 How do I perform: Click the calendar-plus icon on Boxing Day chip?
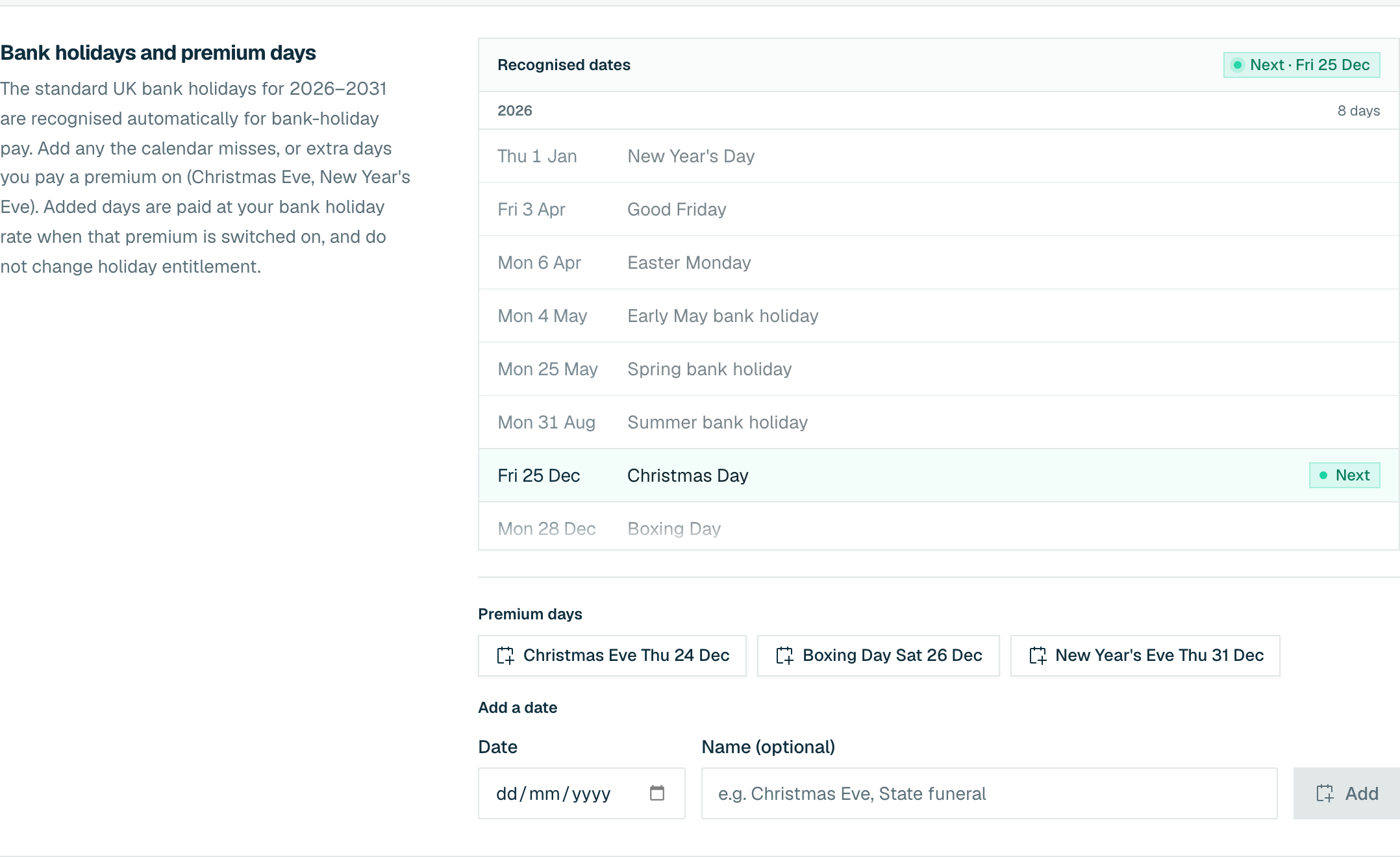(784, 656)
